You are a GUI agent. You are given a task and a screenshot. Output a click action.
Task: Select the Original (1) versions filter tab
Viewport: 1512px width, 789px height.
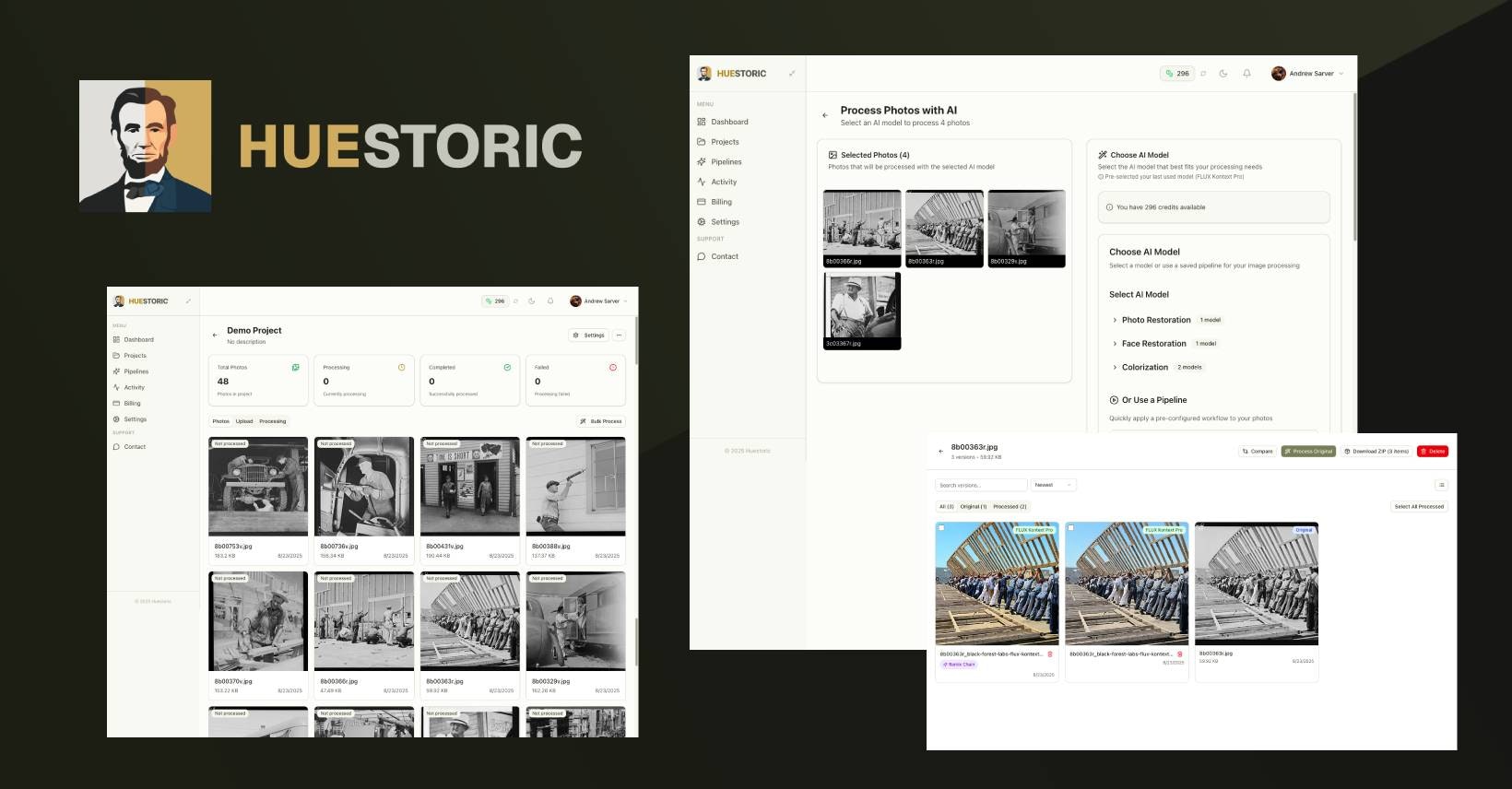click(974, 507)
